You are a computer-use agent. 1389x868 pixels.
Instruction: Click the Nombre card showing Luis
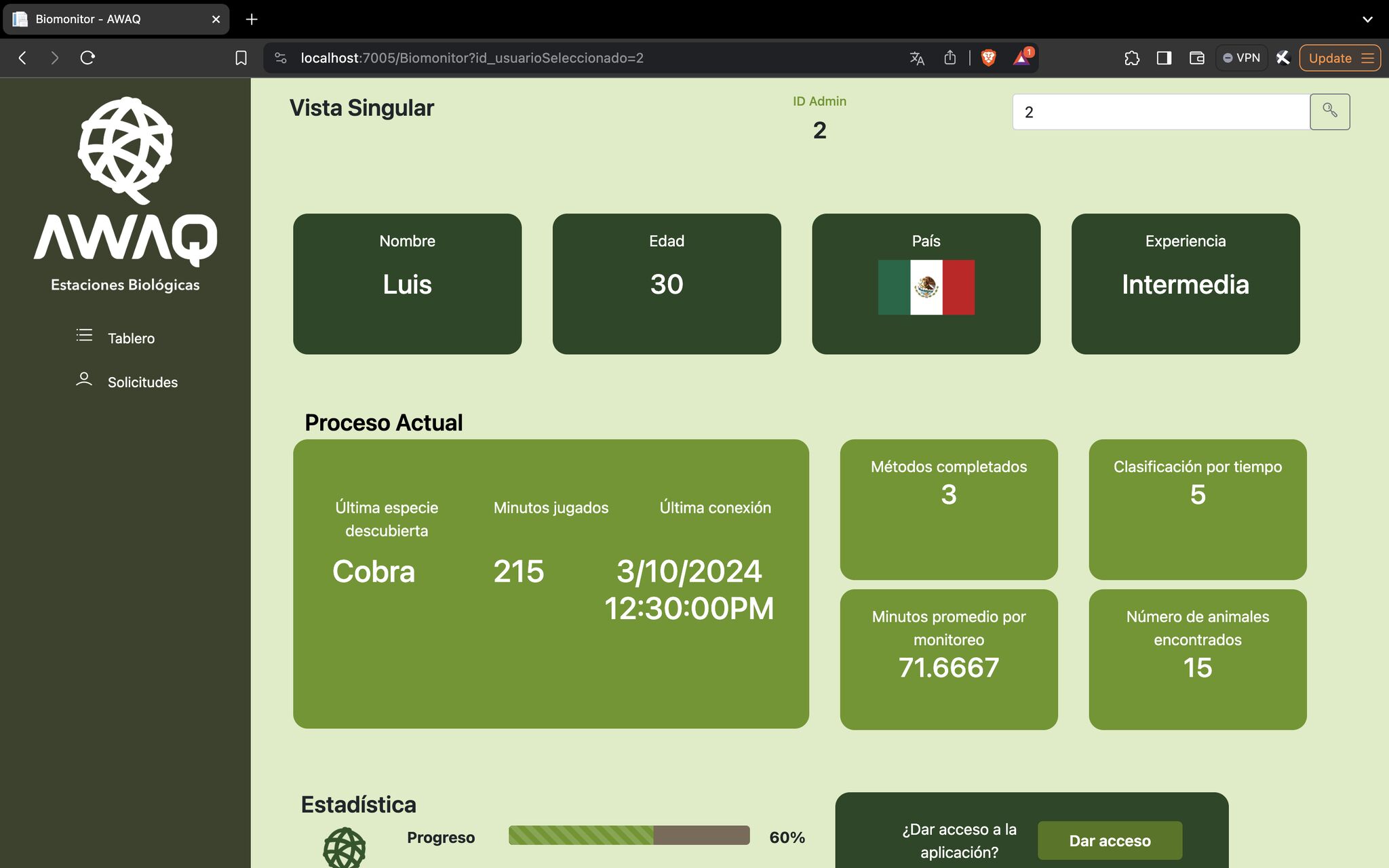point(407,283)
